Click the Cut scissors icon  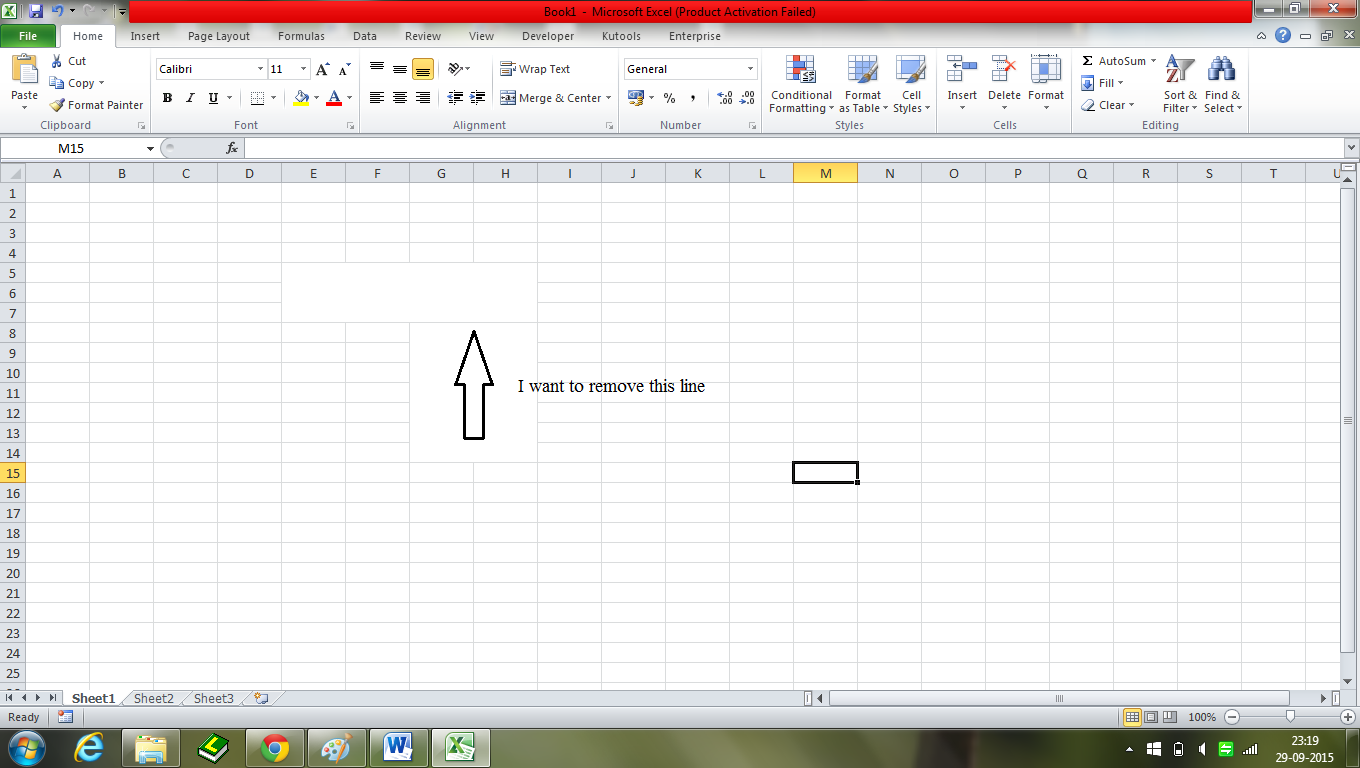(57, 61)
